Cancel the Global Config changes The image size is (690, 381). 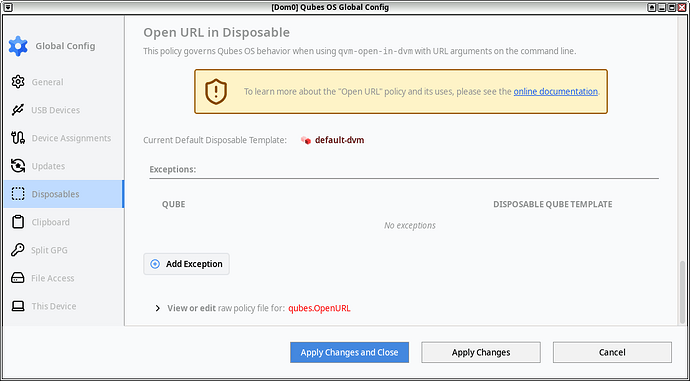(612, 352)
